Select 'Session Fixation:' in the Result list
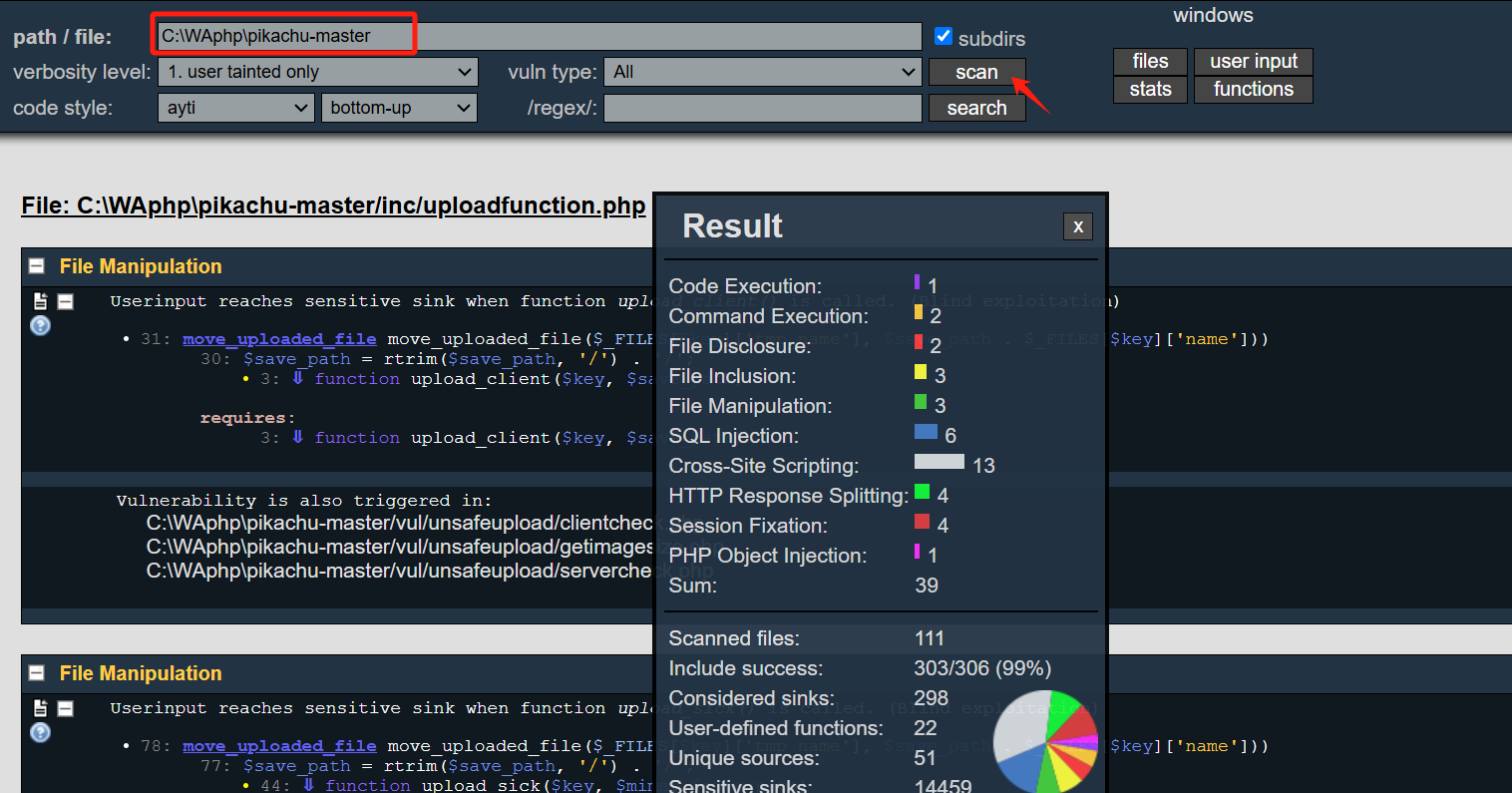The image size is (1512, 793). [x=750, y=526]
